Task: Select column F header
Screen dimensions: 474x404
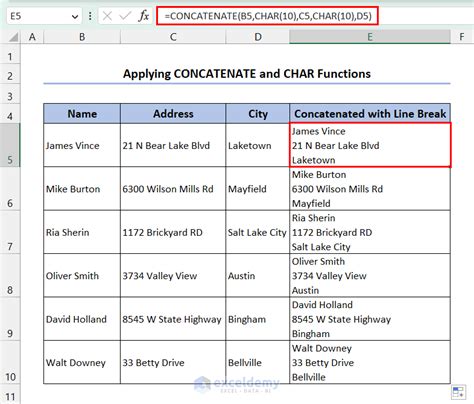Action: tap(462, 37)
